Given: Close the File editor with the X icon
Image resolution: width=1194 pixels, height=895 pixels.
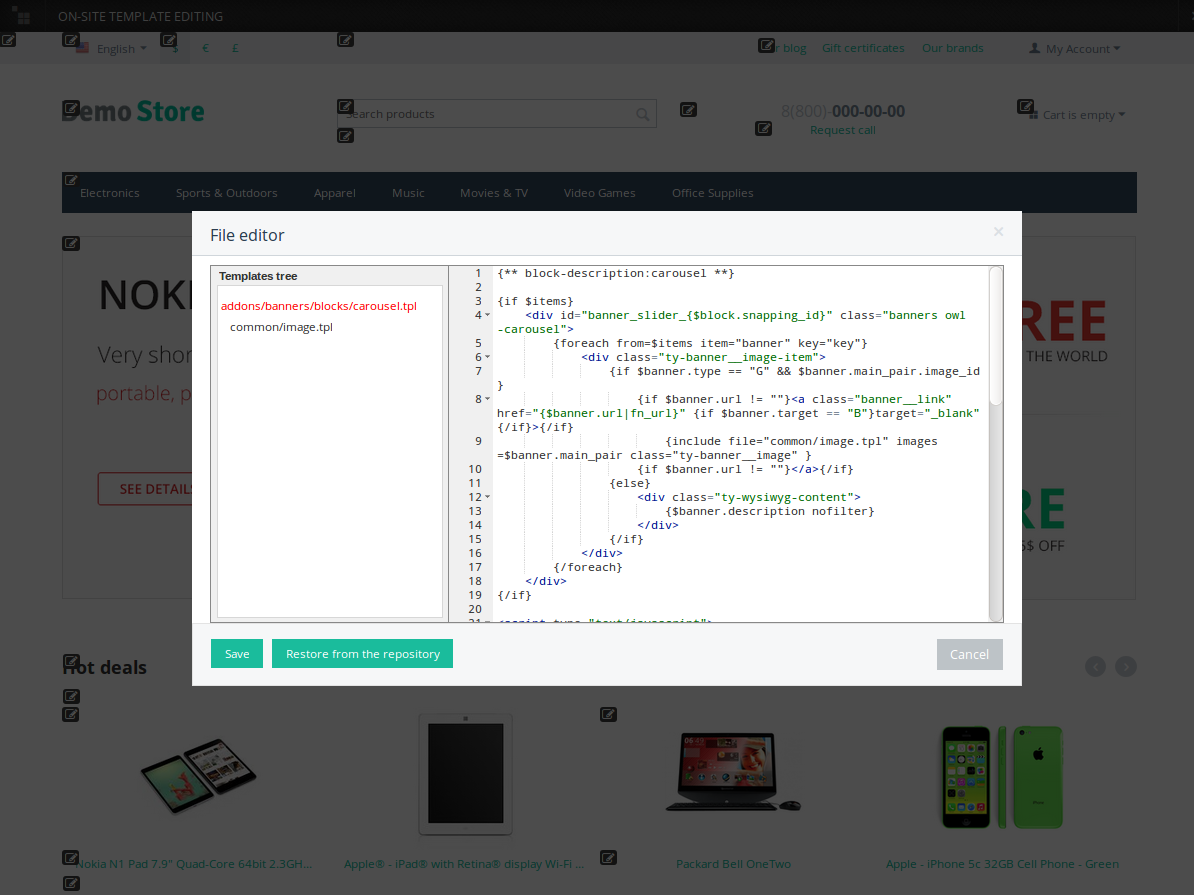Looking at the screenshot, I should pos(998,232).
